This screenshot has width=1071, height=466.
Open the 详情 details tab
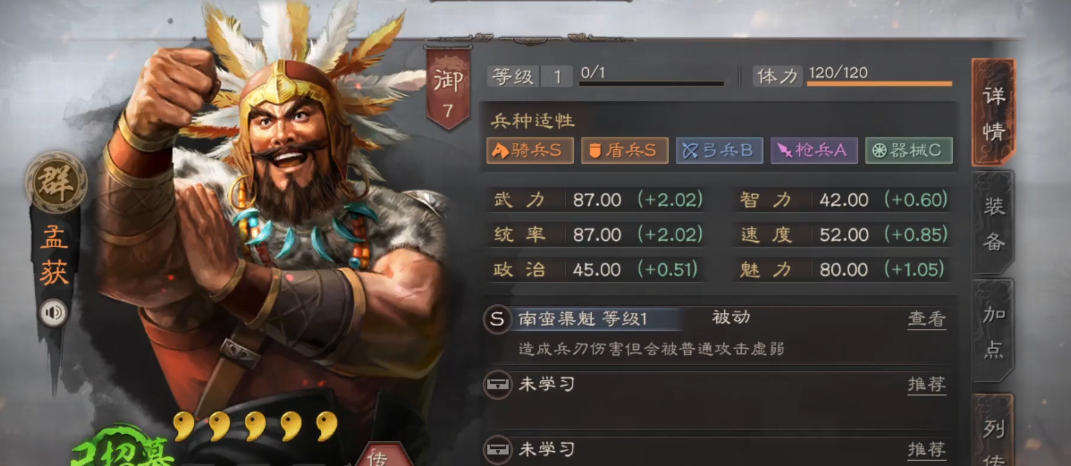[x=994, y=113]
